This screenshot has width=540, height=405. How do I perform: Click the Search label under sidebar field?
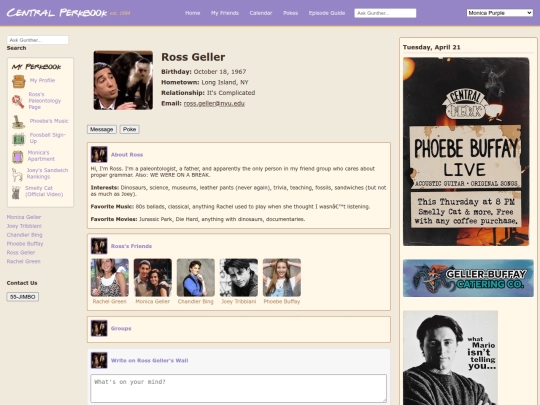click(x=16, y=48)
